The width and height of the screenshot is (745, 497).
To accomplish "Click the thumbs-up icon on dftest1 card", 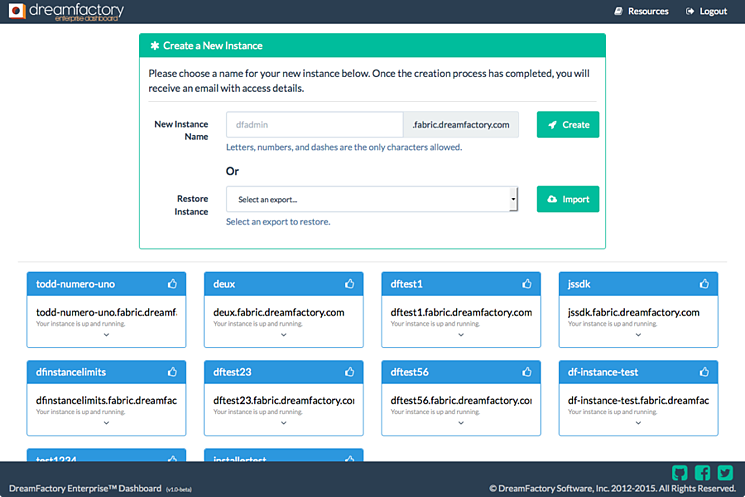I will pyautogui.click(x=526, y=284).
